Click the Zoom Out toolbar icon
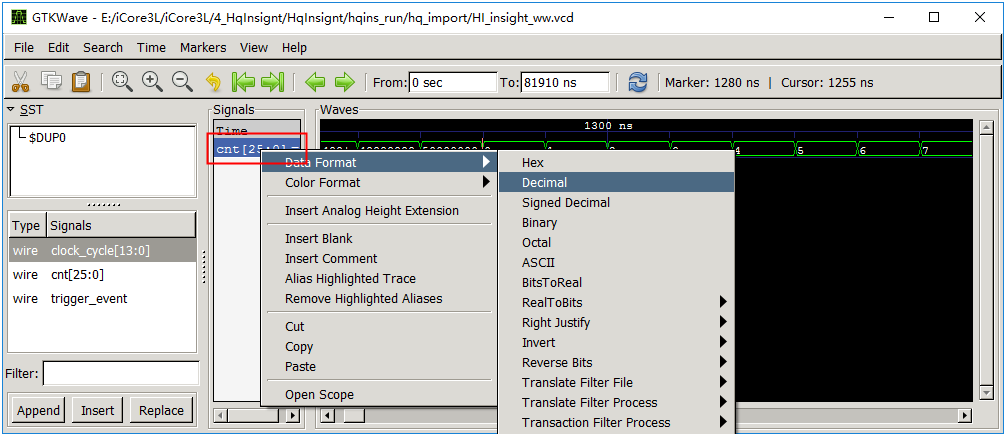The width and height of the screenshot is (1005, 436). pyautogui.click(x=182, y=82)
